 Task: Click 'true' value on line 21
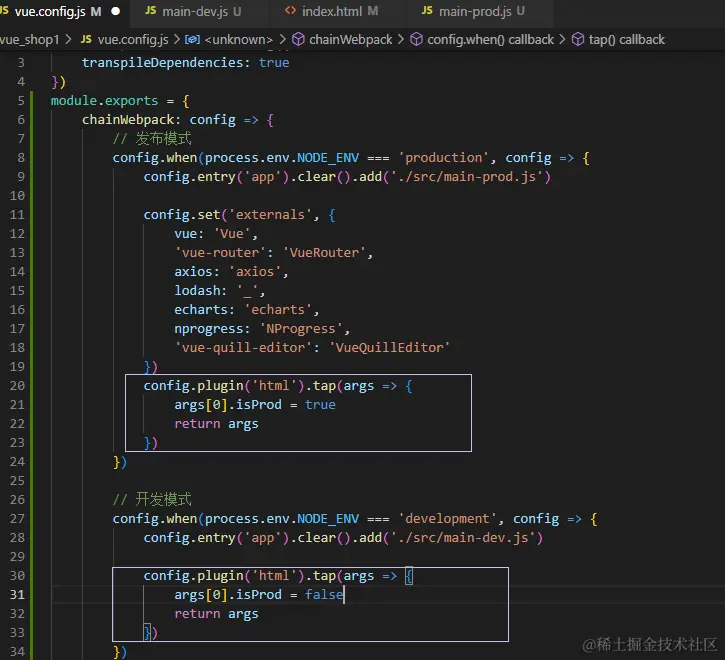click(x=320, y=405)
